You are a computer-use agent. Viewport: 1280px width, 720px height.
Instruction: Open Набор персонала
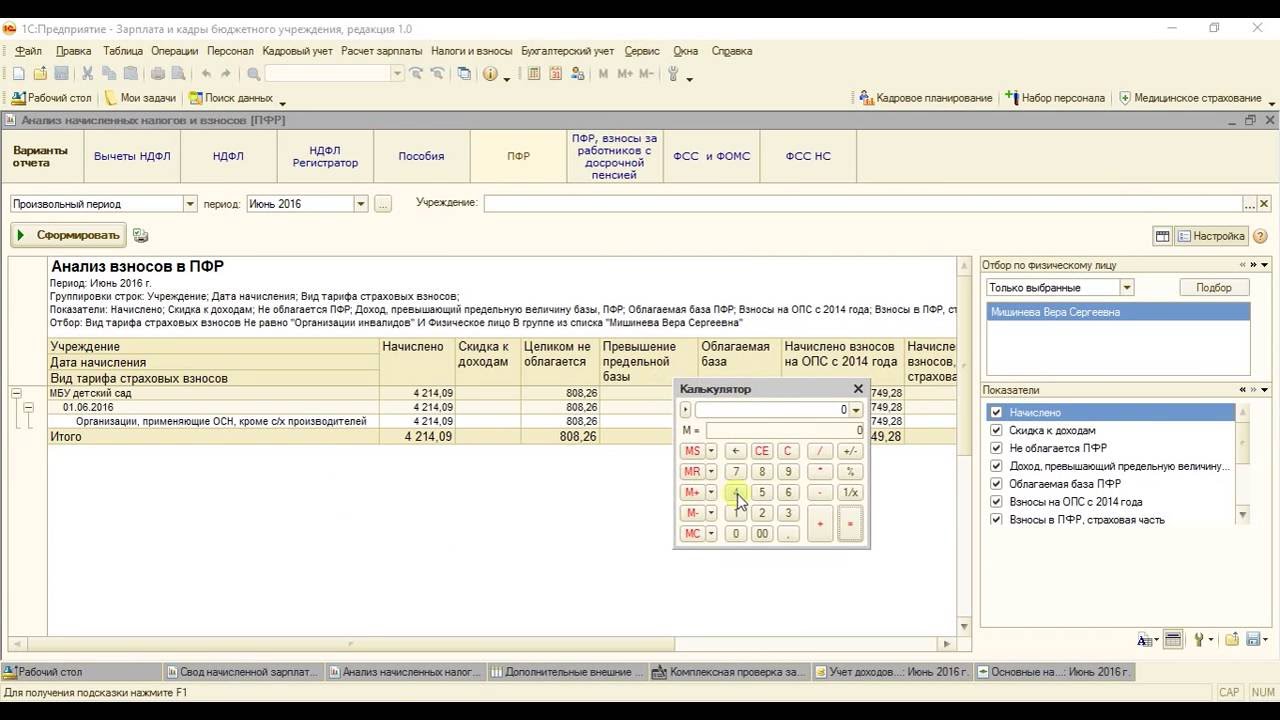tap(1054, 98)
